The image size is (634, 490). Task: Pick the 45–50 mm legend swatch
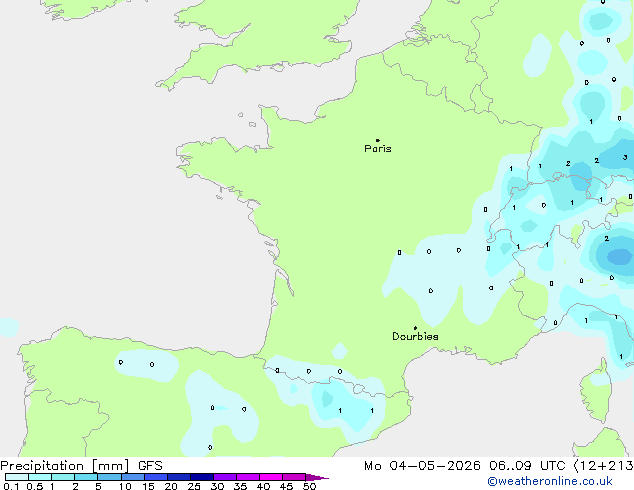pos(294,477)
